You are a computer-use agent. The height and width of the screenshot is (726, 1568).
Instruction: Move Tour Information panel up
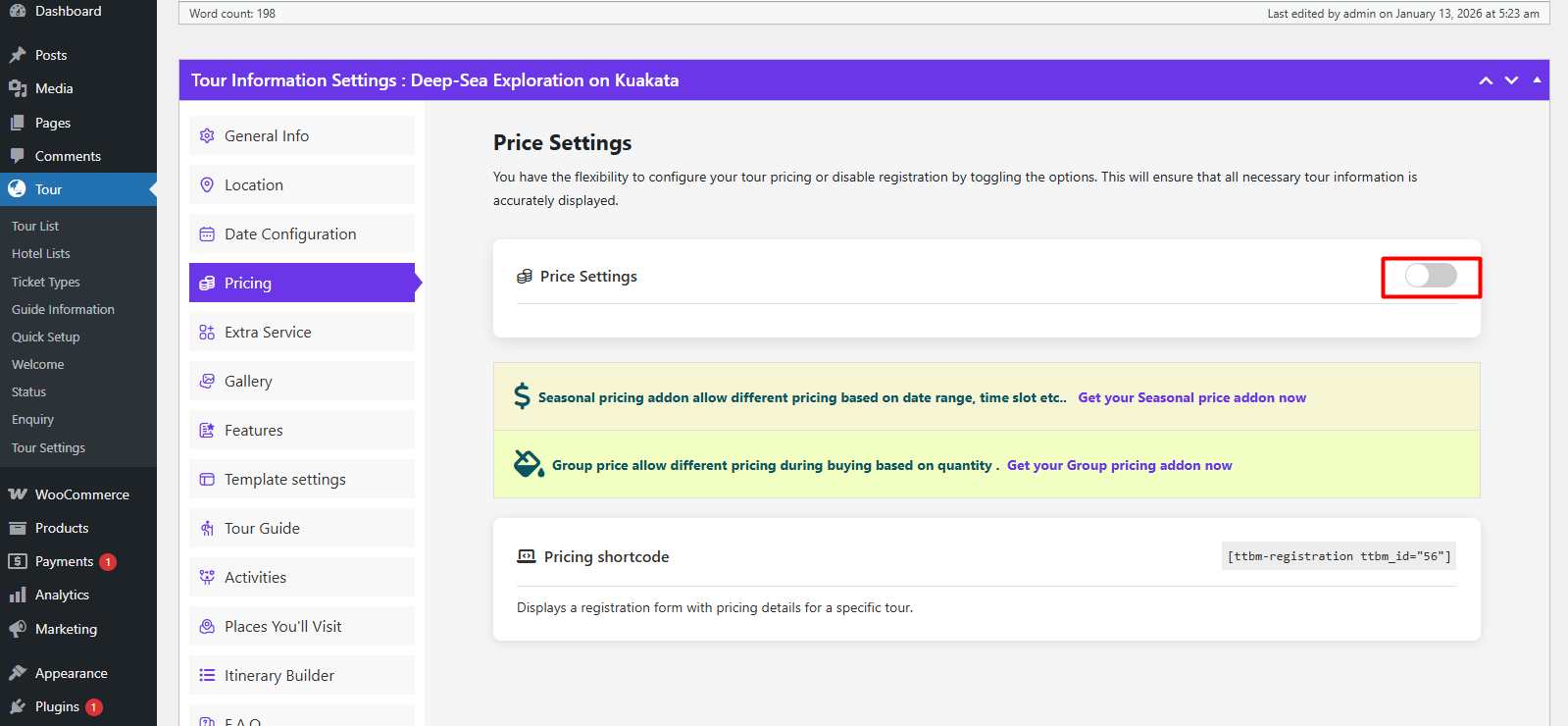click(x=1486, y=80)
